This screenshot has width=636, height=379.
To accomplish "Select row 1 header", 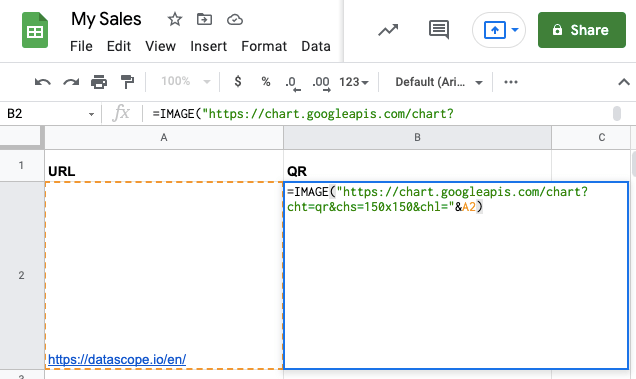I will coord(21,166).
